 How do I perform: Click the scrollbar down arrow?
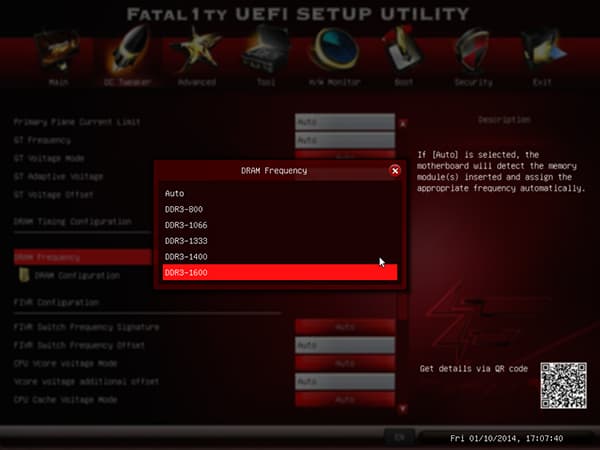(x=403, y=409)
